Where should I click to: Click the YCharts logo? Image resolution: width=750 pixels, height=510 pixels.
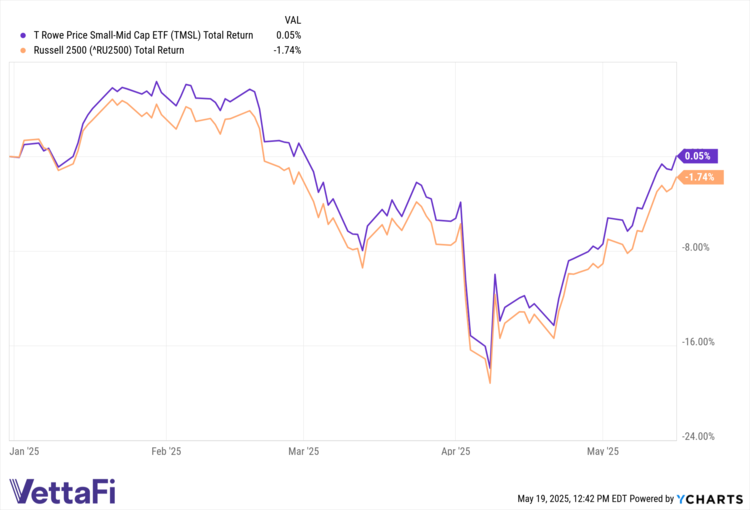[x=711, y=497]
